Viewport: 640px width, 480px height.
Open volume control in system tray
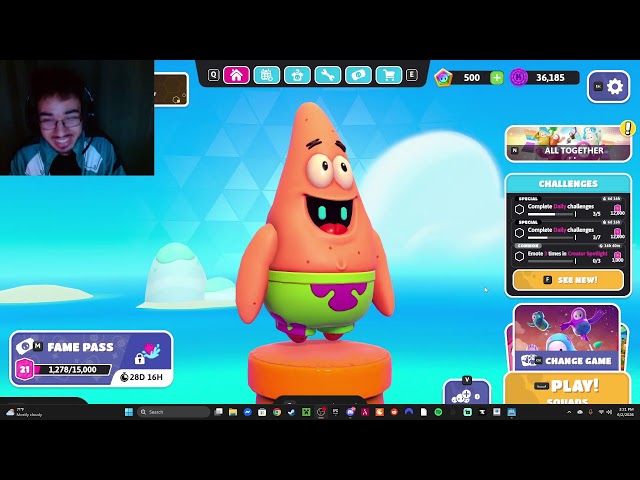[609, 412]
